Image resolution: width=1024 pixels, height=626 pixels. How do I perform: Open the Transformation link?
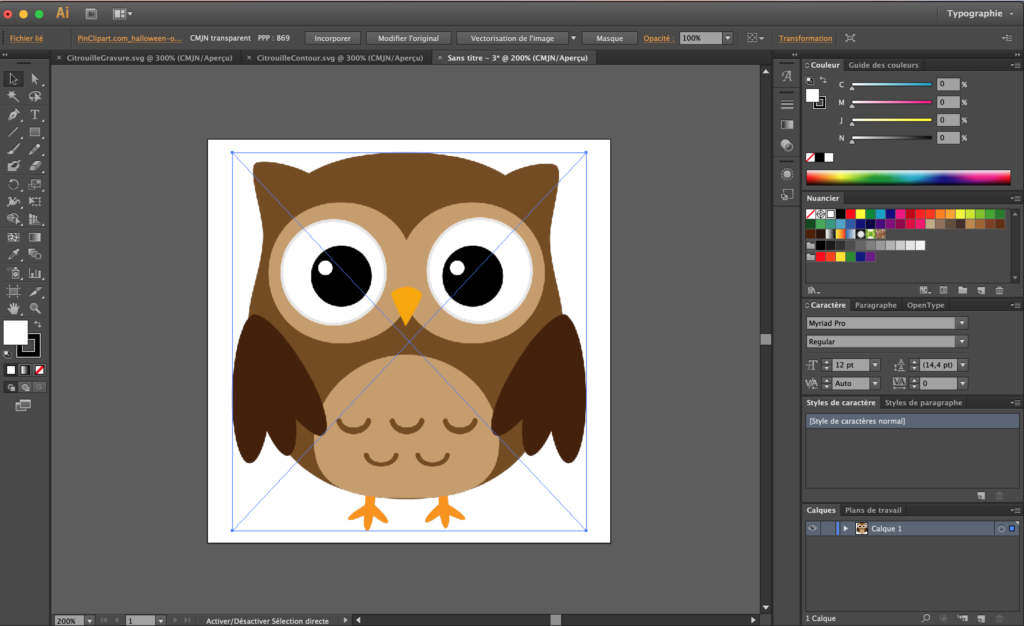click(x=805, y=38)
